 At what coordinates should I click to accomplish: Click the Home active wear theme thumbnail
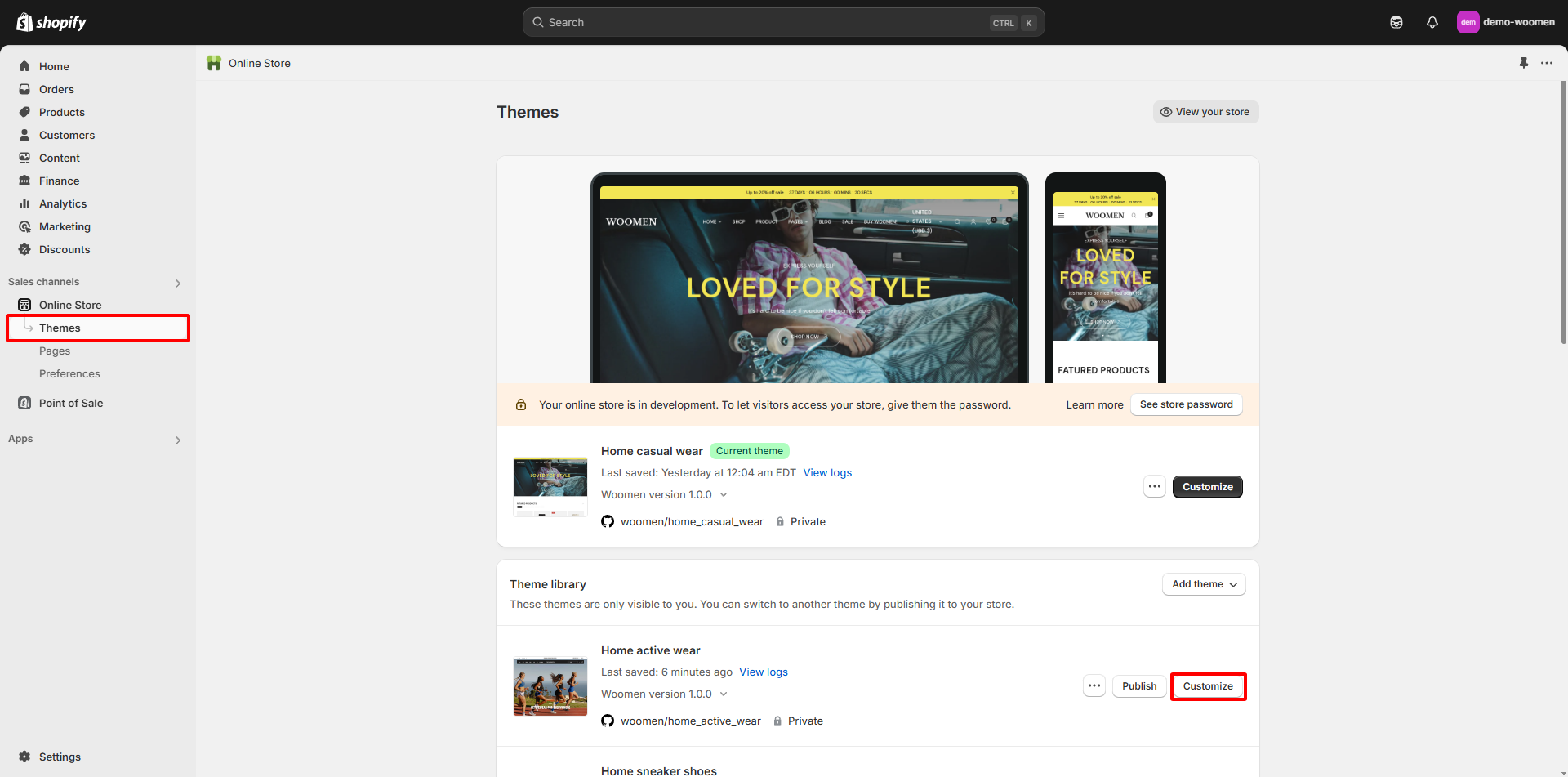pos(550,686)
